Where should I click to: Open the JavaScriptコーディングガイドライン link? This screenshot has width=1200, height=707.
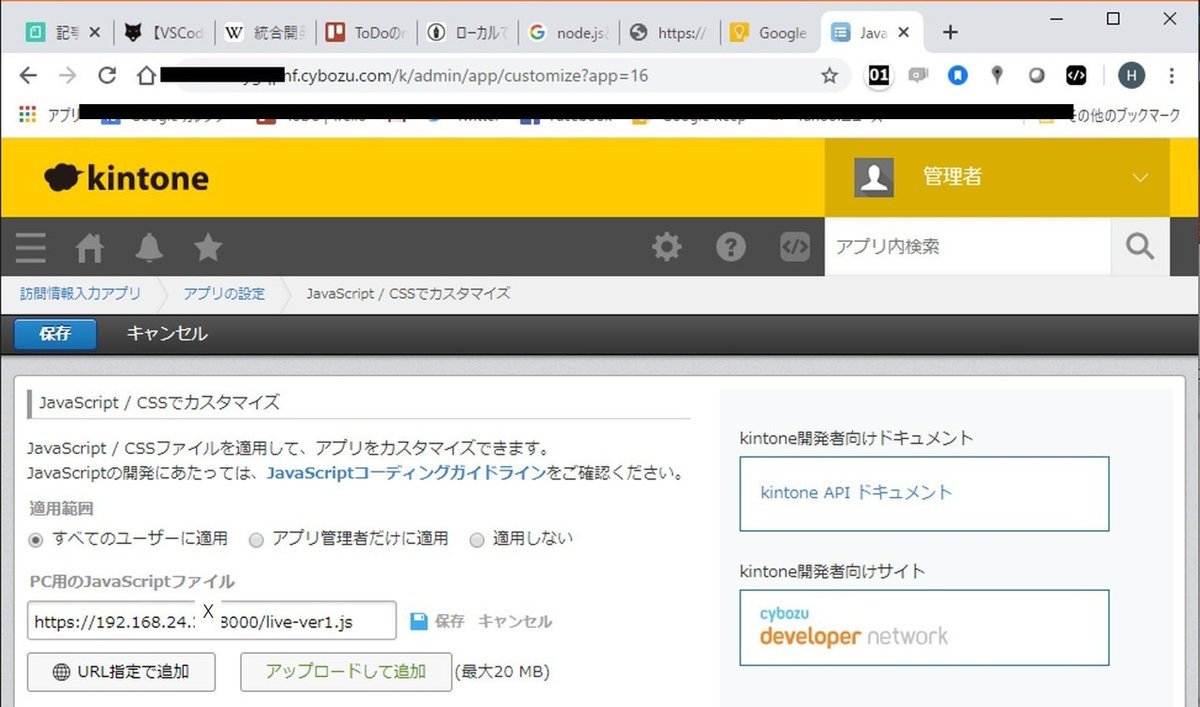(x=403, y=473)
